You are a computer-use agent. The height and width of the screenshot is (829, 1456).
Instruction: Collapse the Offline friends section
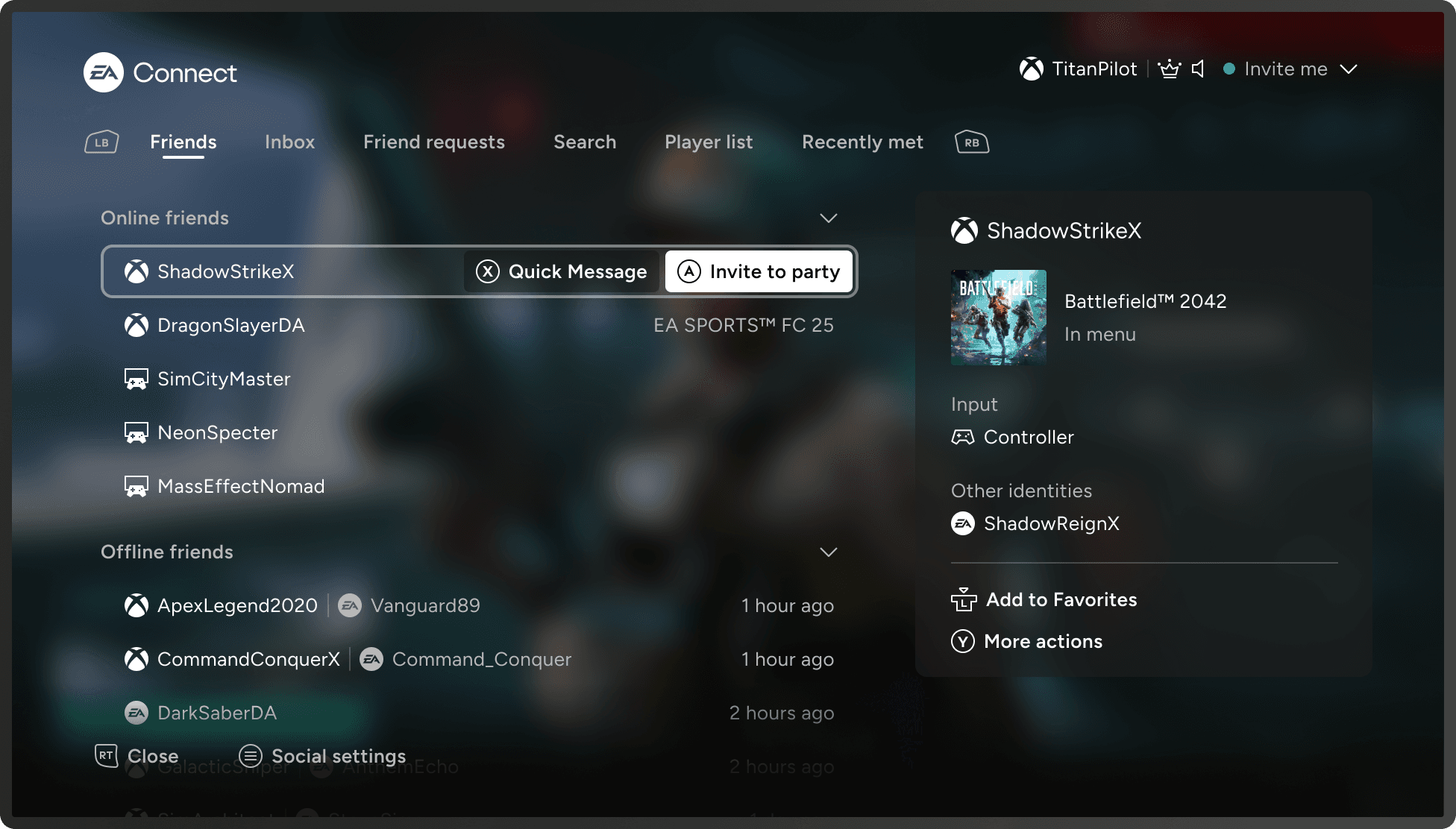pos(829,552)
